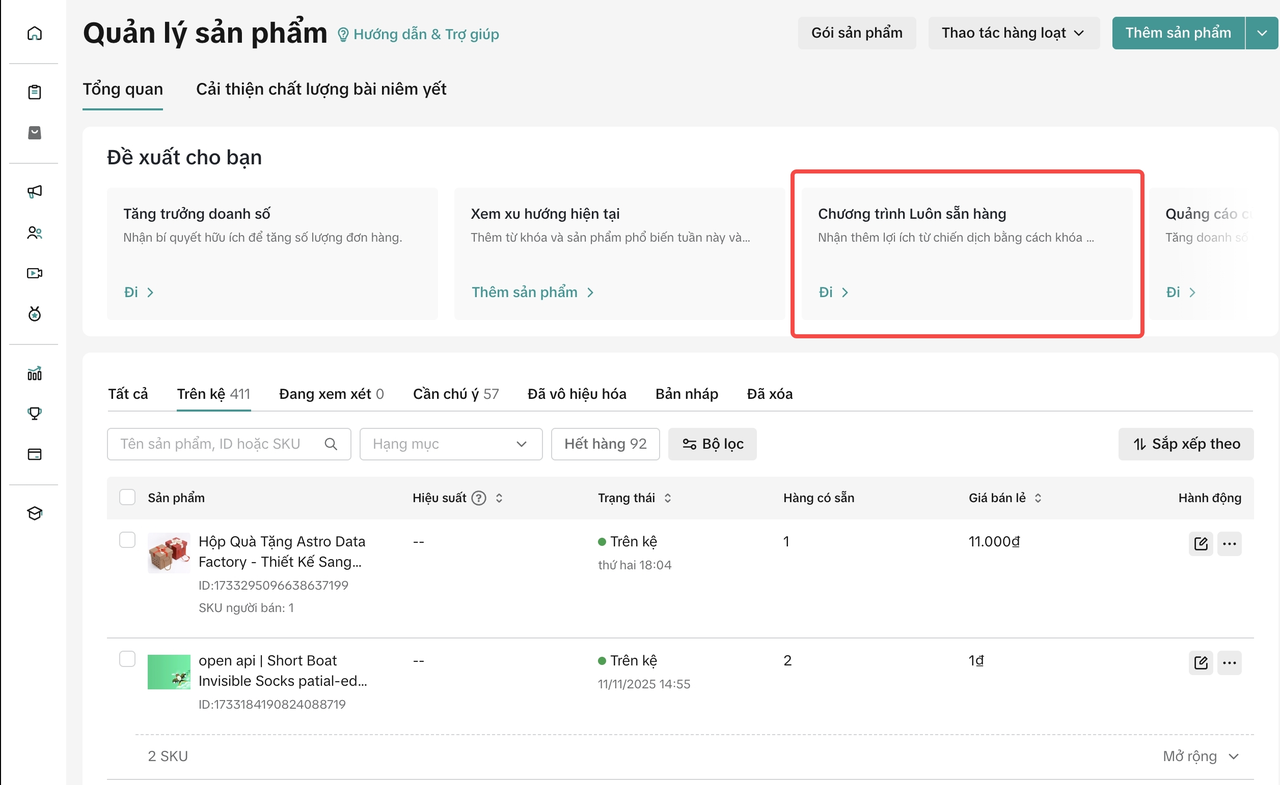Image resolution: width=1280 pixels, height=785 pixels.
Task: Click the clipboard orders icon in the sidebar
Action: point(34,92)
